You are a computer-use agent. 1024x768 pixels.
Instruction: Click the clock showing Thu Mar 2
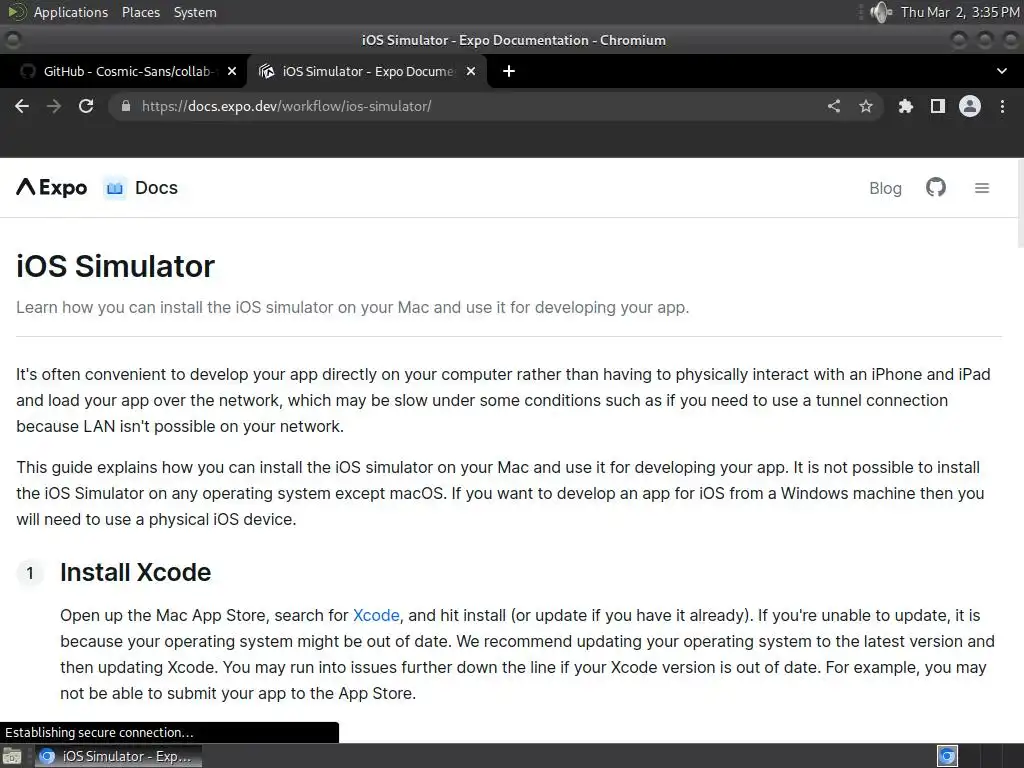pyautogui.click(x=959, y=12)
